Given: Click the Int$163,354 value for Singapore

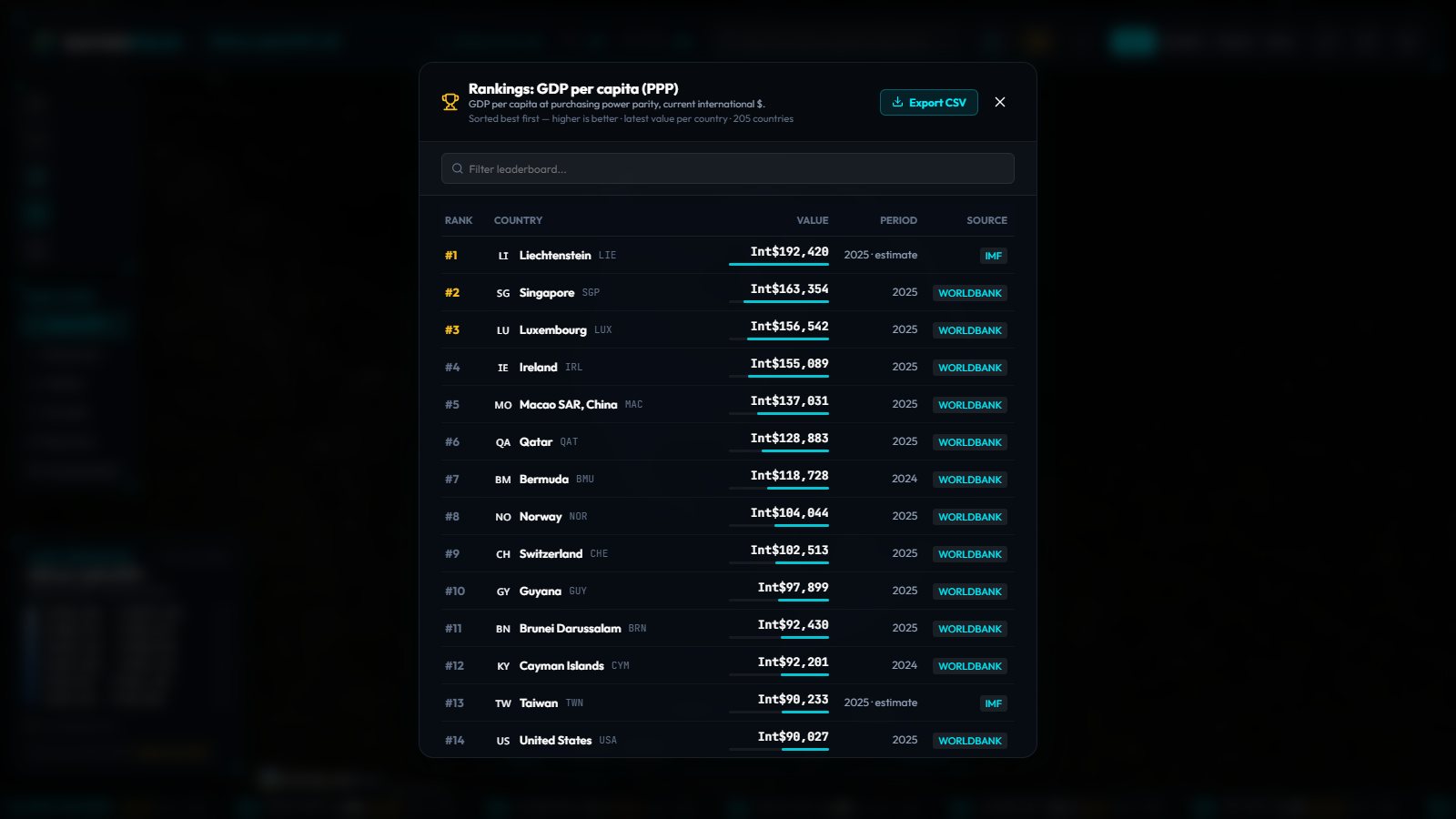Looking at the screenshot, I should (789, 289).
